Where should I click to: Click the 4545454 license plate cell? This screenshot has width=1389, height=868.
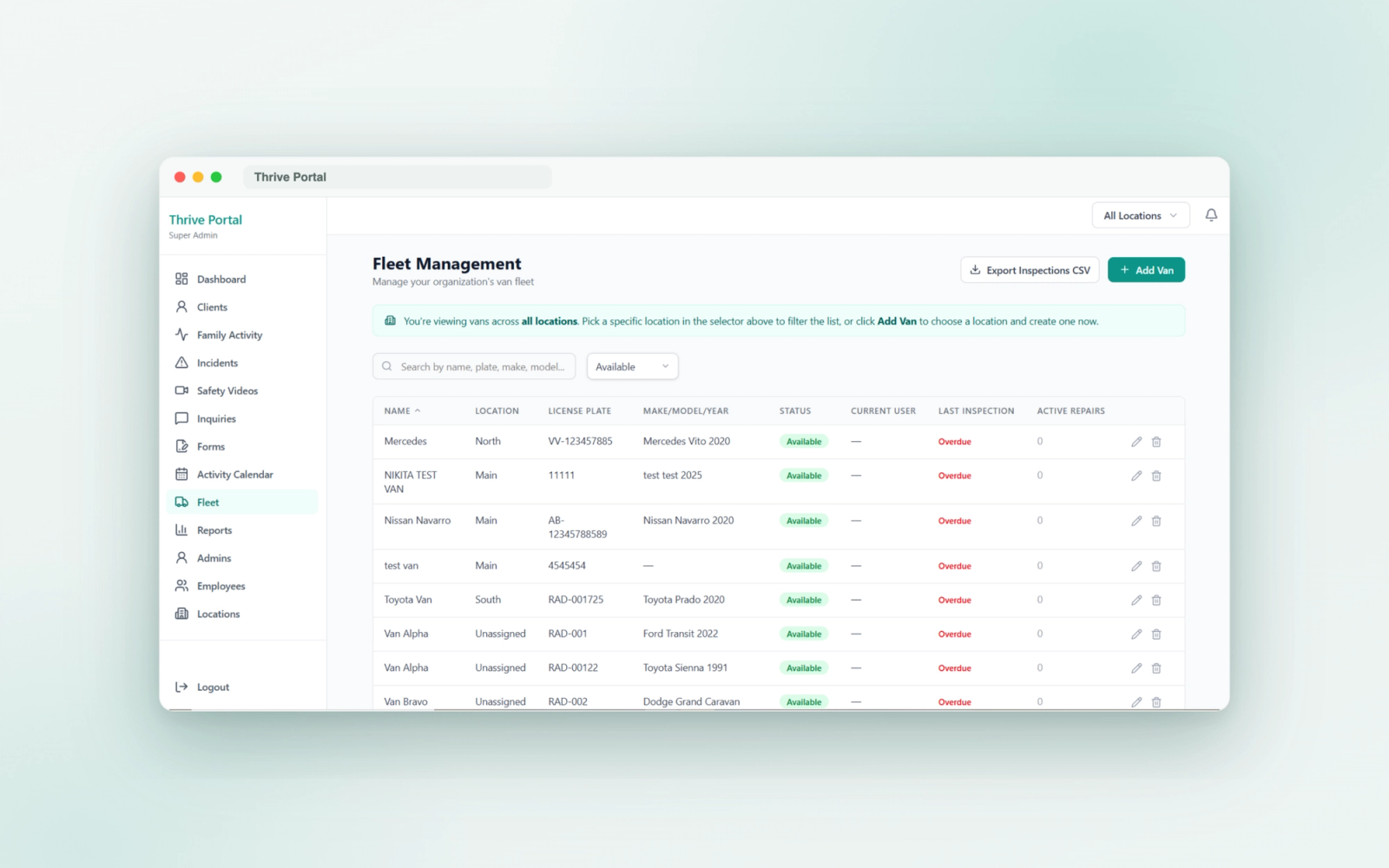pos(567,565)
